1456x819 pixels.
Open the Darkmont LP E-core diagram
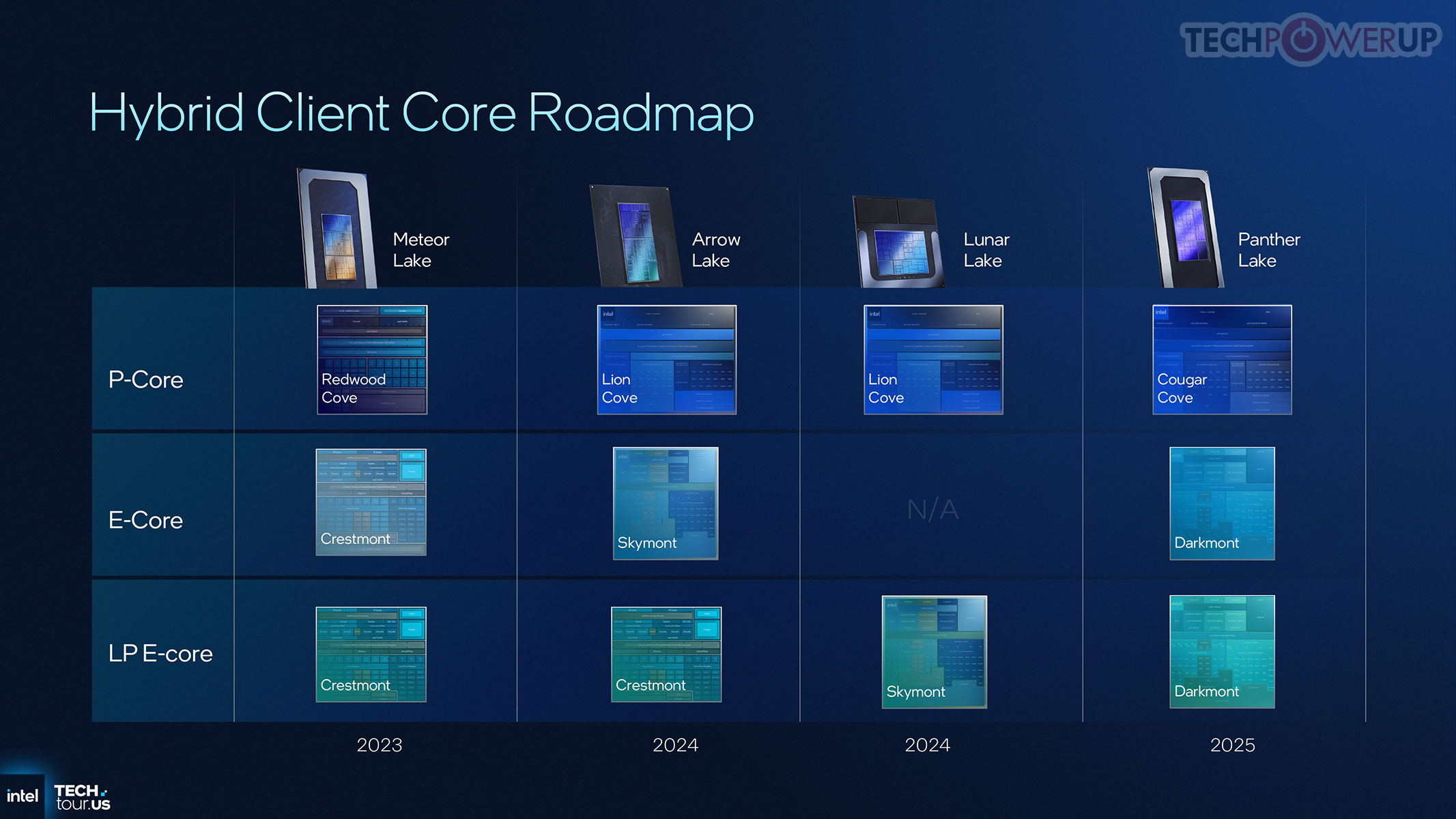click(1222, 652)
